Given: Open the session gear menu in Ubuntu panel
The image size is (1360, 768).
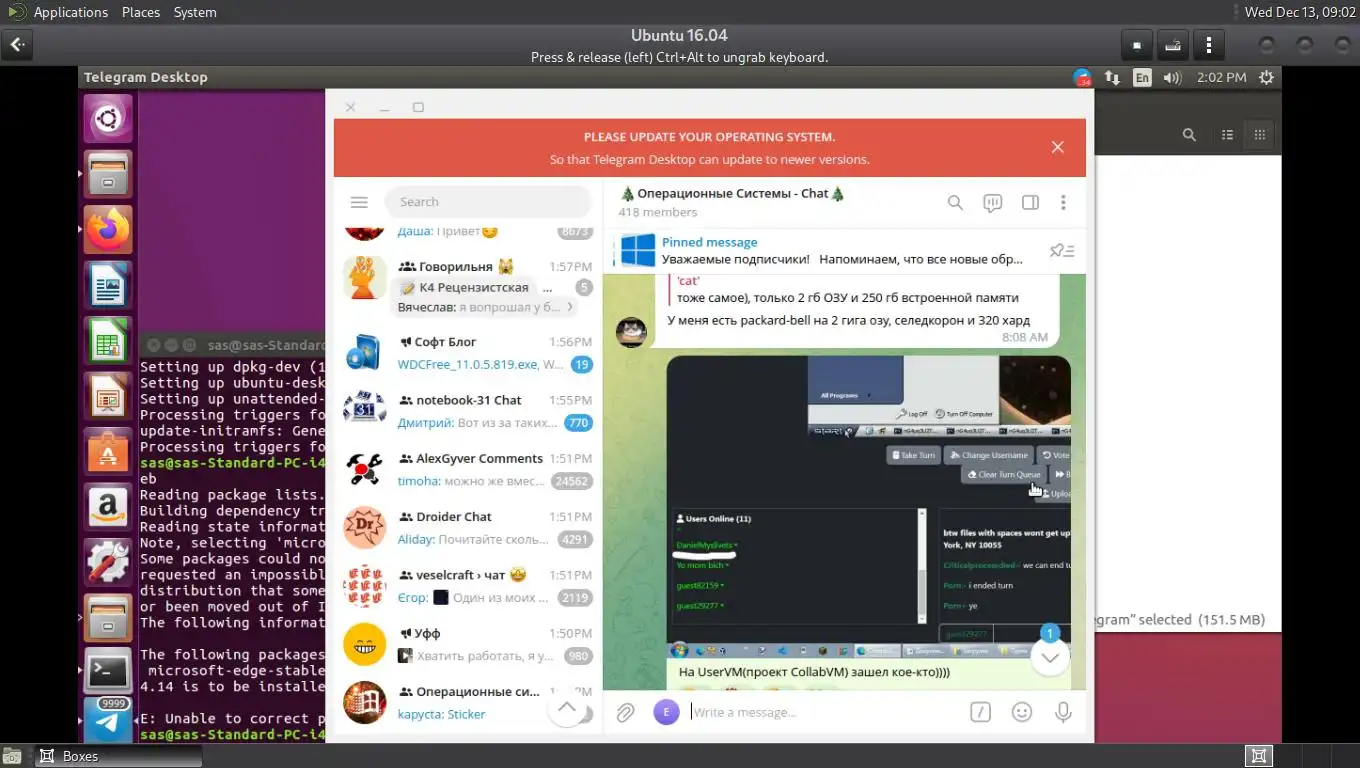Looking at the screenshot, I should pyautogui.click(x=1266, y=77).
